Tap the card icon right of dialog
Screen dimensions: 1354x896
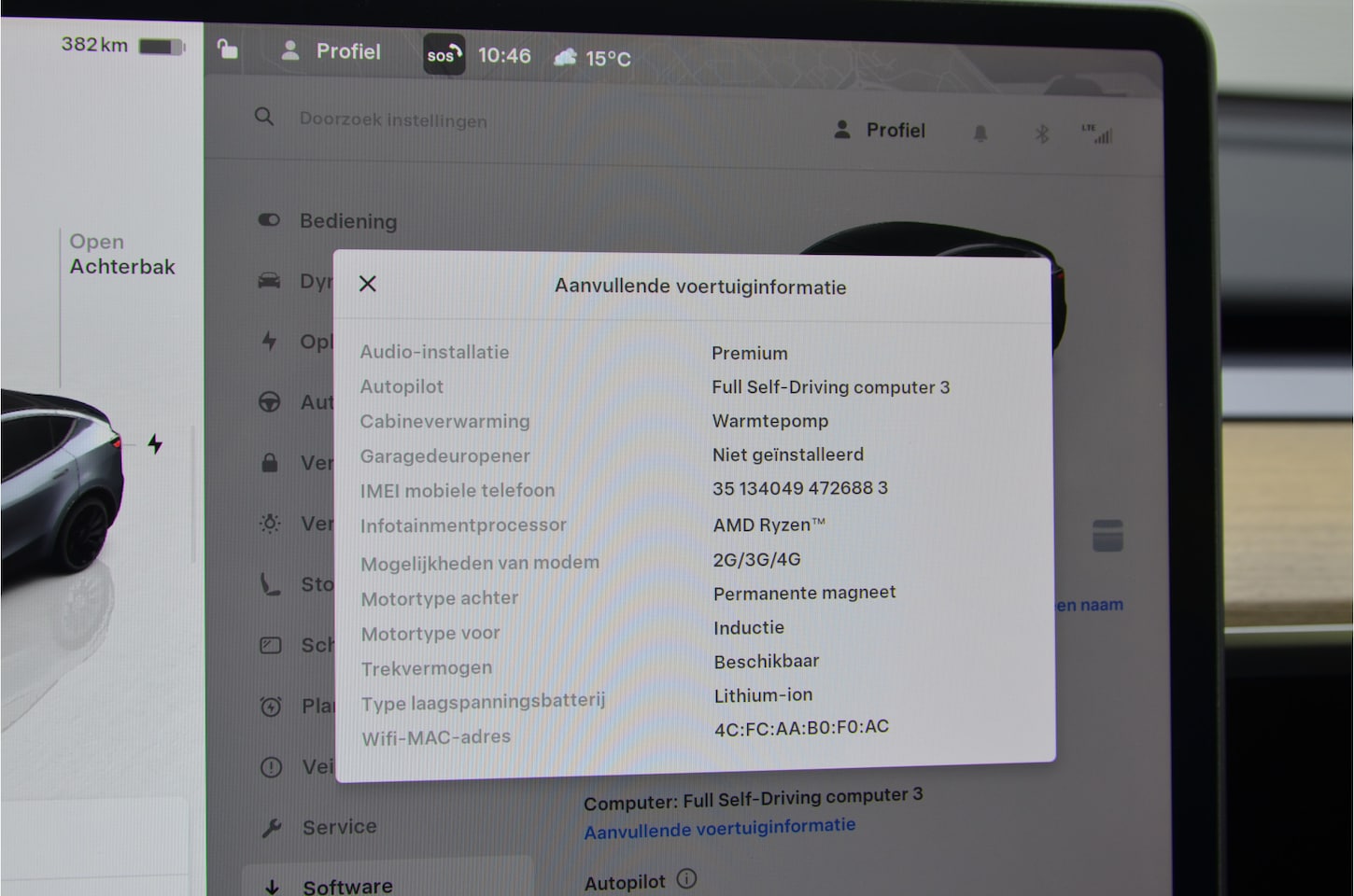[x=1107, y=536]
